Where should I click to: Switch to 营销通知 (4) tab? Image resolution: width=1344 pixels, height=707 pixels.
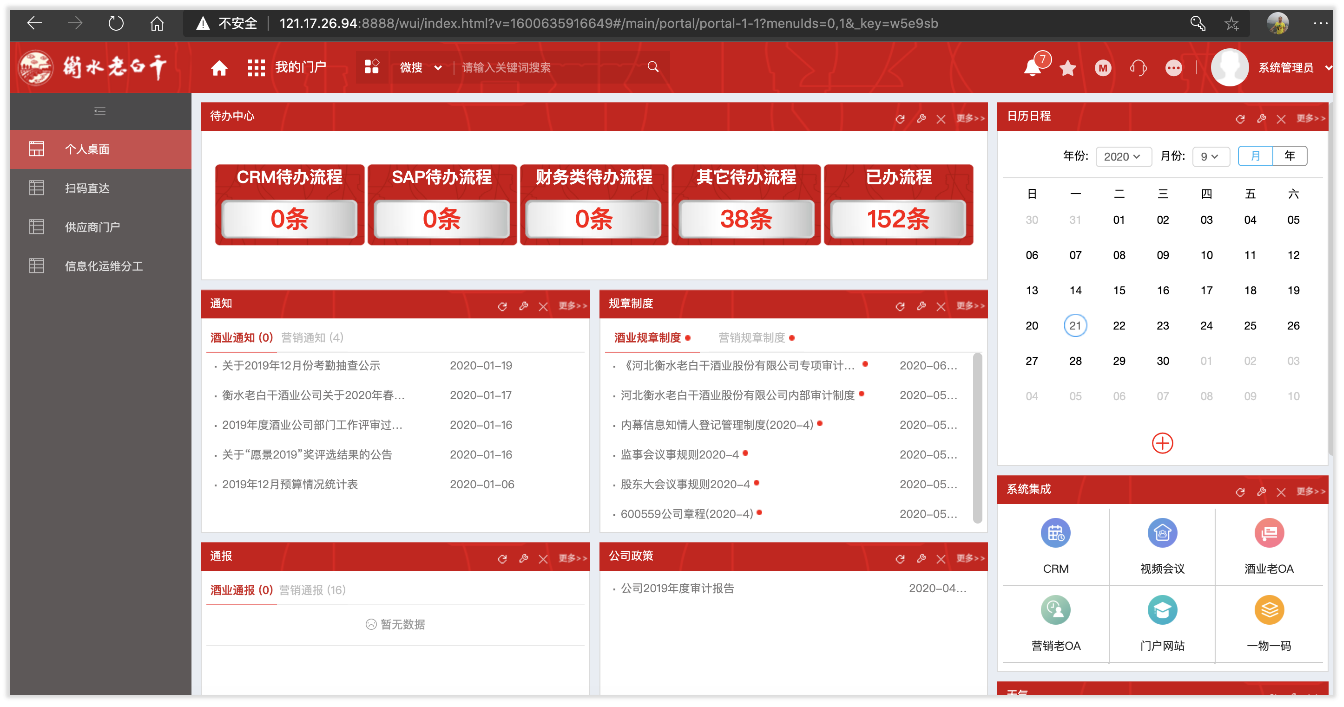pos(312,338)
